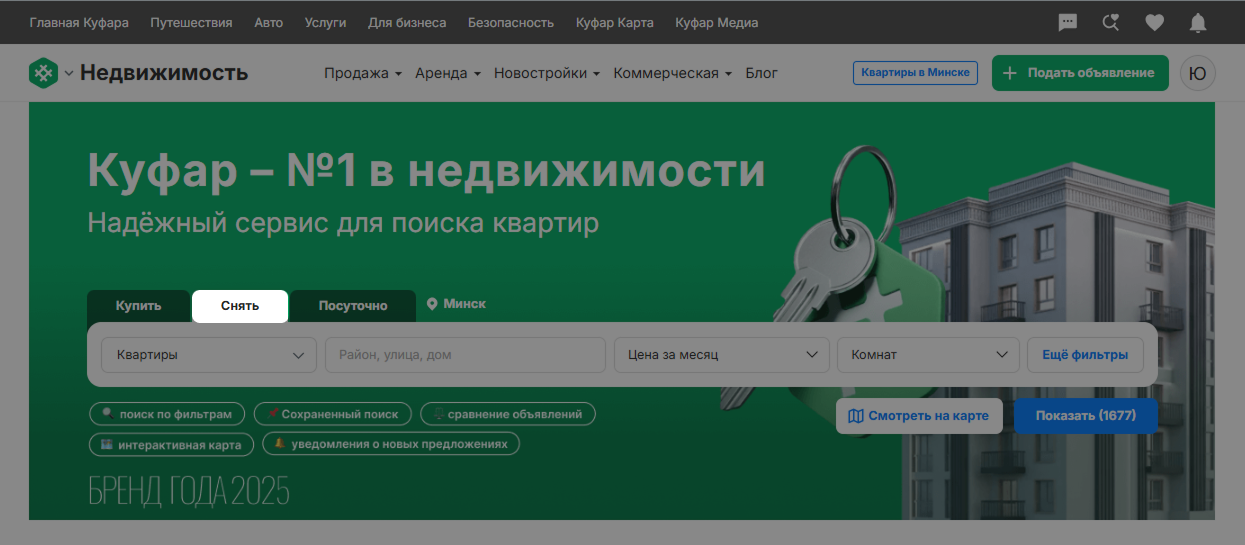
Task: Open the Путешествия link
Action: coord(191,22)
